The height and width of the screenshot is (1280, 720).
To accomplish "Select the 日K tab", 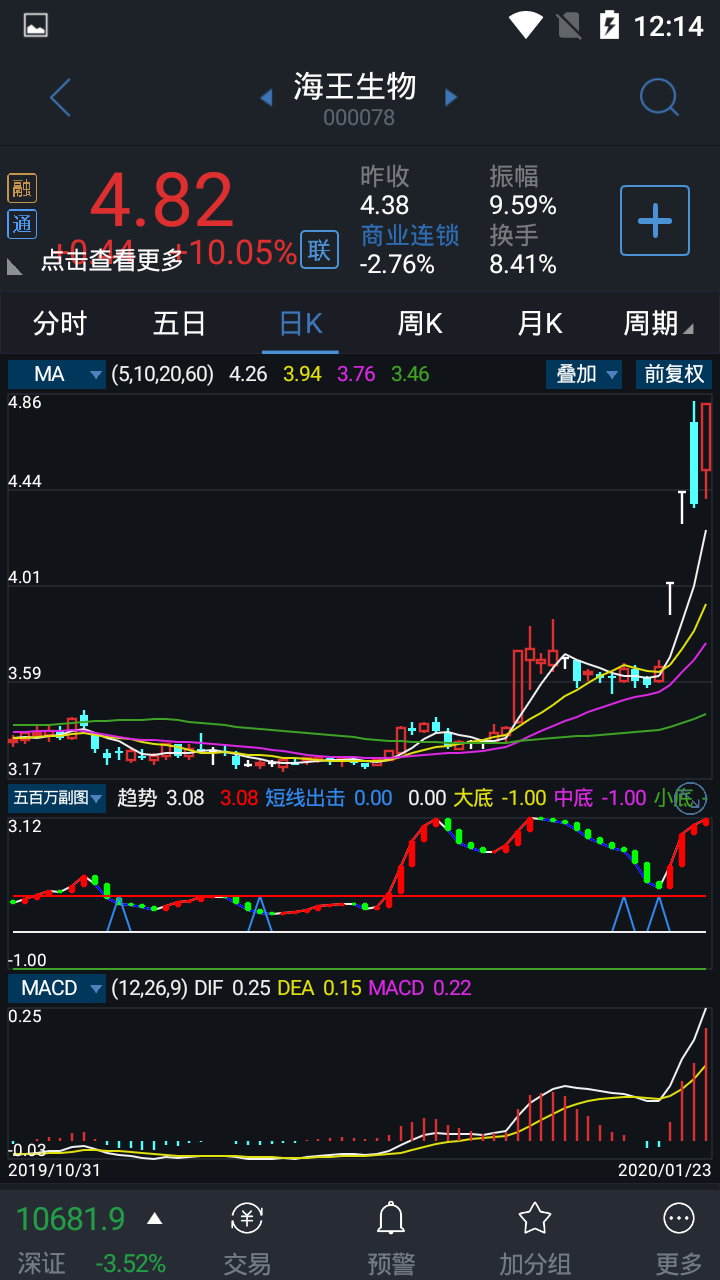I will point(300,323).
